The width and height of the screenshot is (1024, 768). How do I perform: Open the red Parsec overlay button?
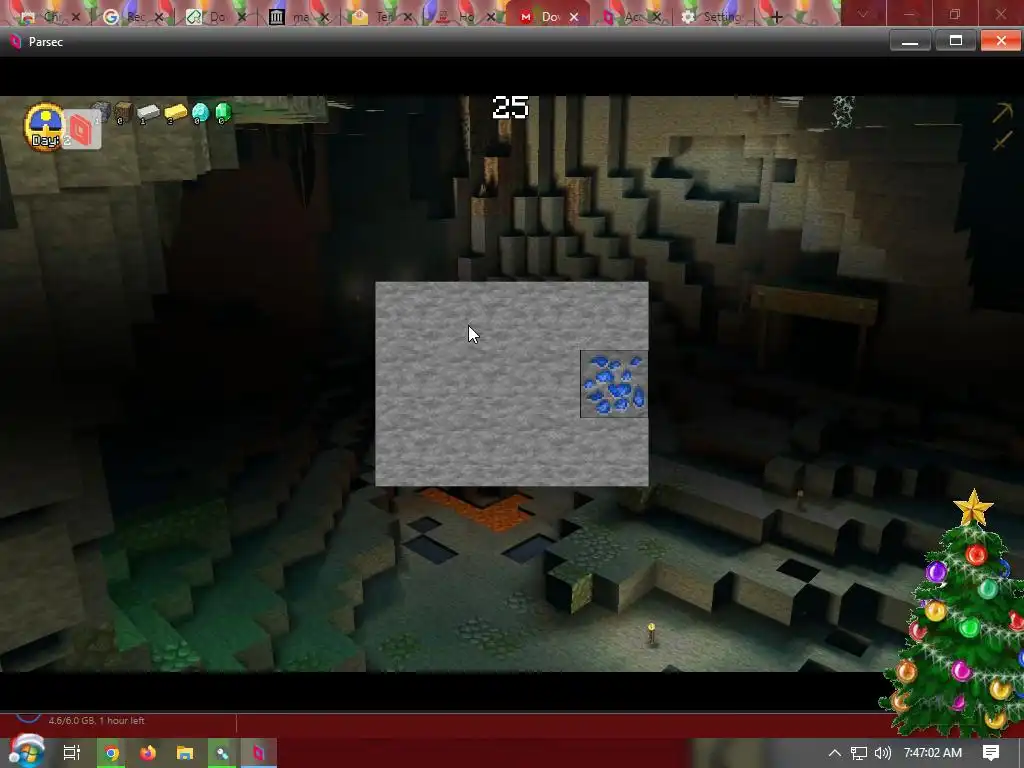click(x=81, y=130)
